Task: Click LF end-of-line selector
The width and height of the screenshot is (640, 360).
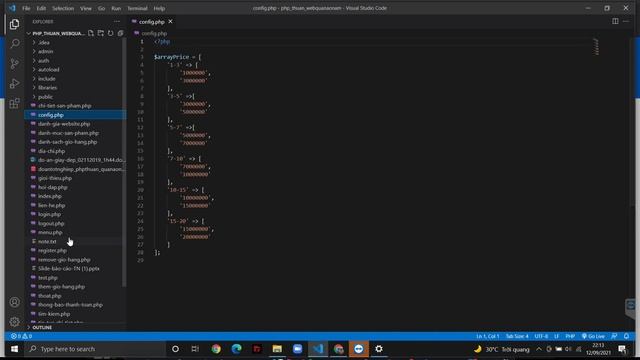Action: pos(556,336)
